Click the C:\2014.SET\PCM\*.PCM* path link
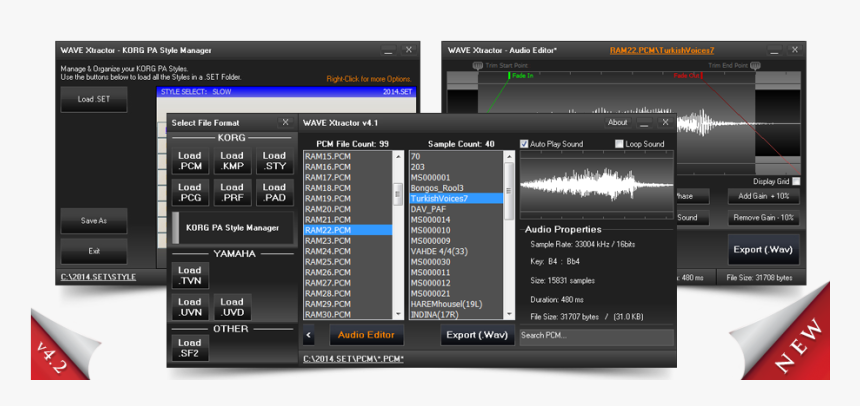This screenshot has height=406, width=860. (x=353, y=359)
